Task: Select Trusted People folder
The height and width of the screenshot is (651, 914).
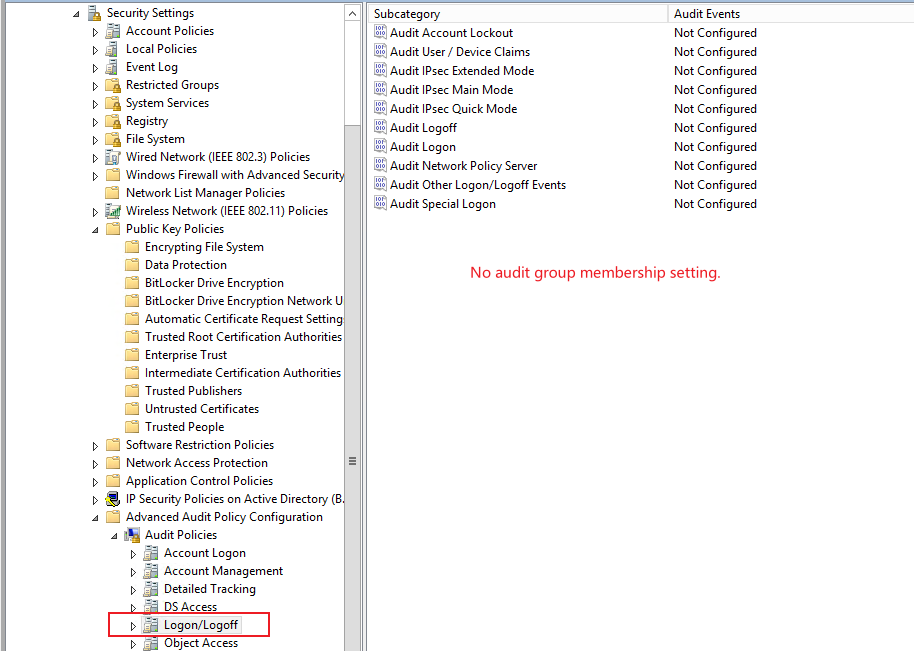Action: point(184,427)
